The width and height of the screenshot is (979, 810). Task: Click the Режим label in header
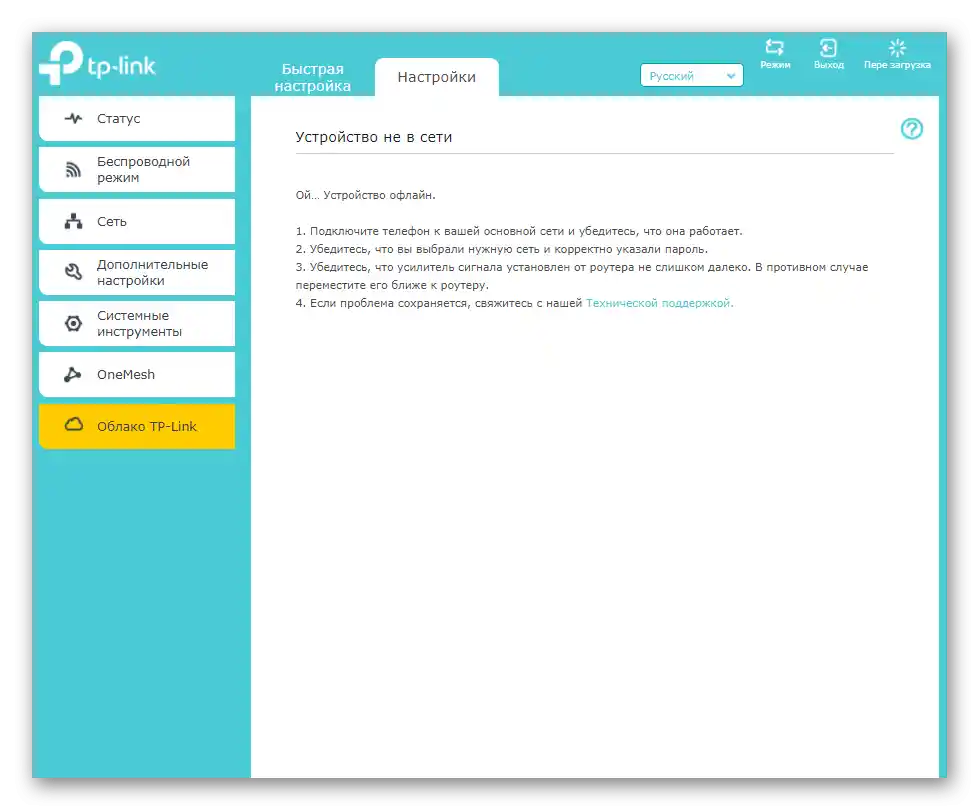click(775, 65)
